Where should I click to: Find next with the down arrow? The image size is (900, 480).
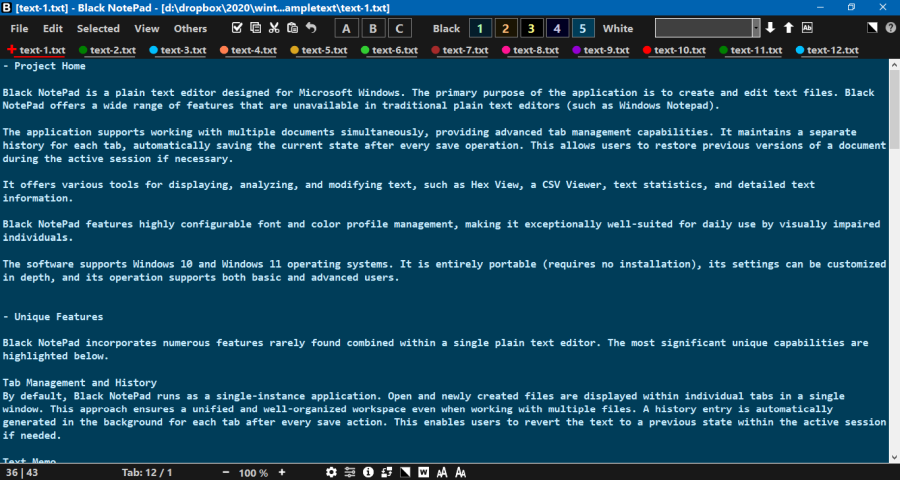coord(770,28)
